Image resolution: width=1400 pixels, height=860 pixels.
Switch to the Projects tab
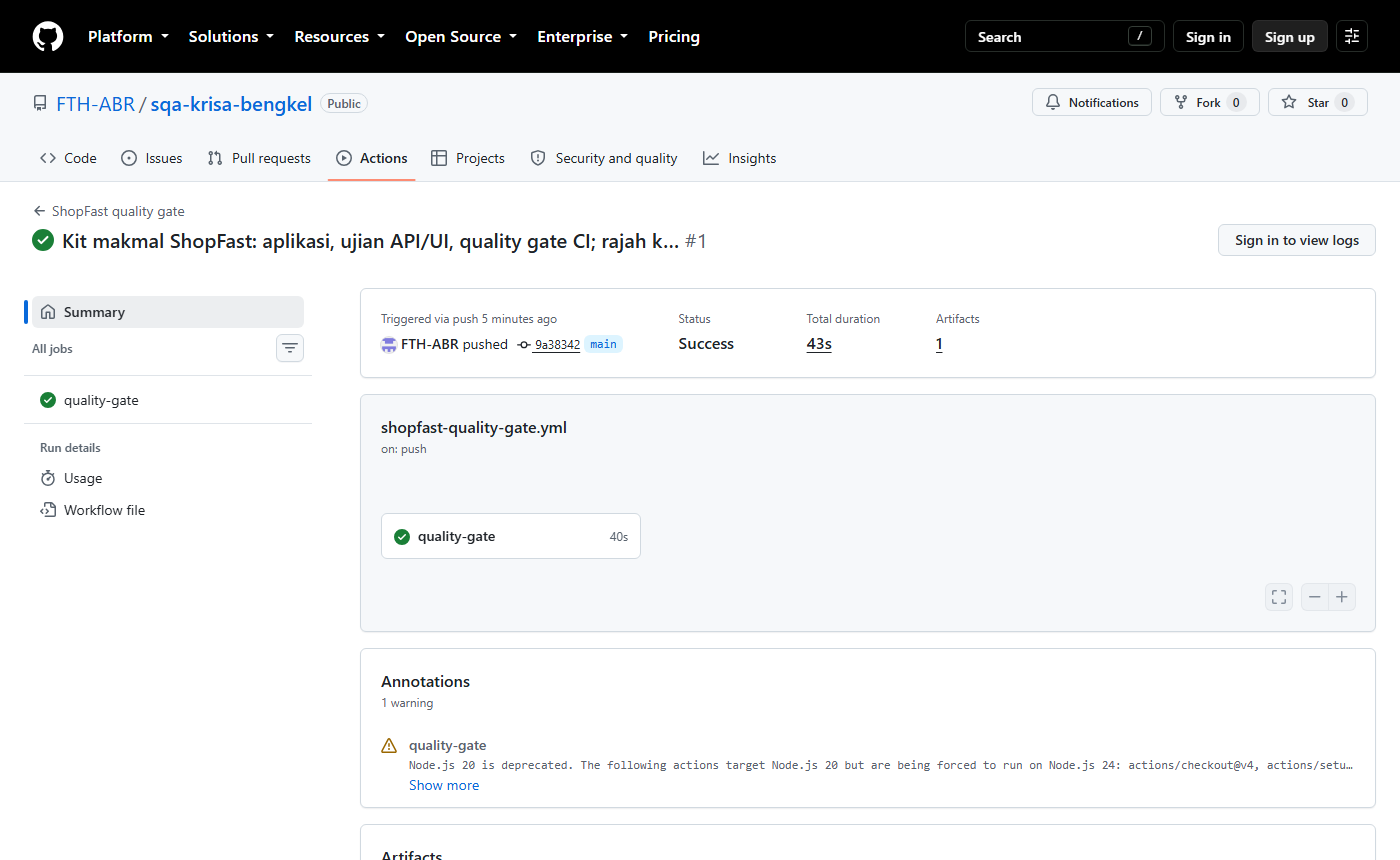tap(468, 158)
